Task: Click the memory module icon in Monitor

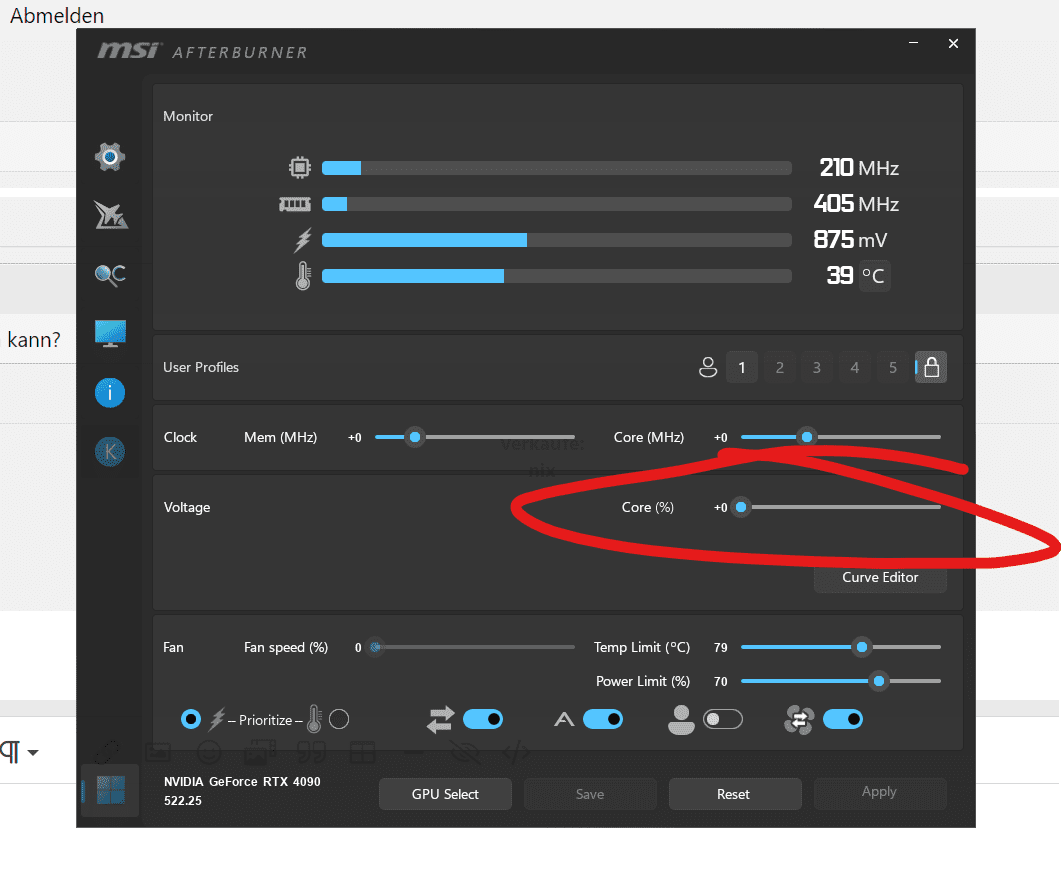Action: point(295,204)
